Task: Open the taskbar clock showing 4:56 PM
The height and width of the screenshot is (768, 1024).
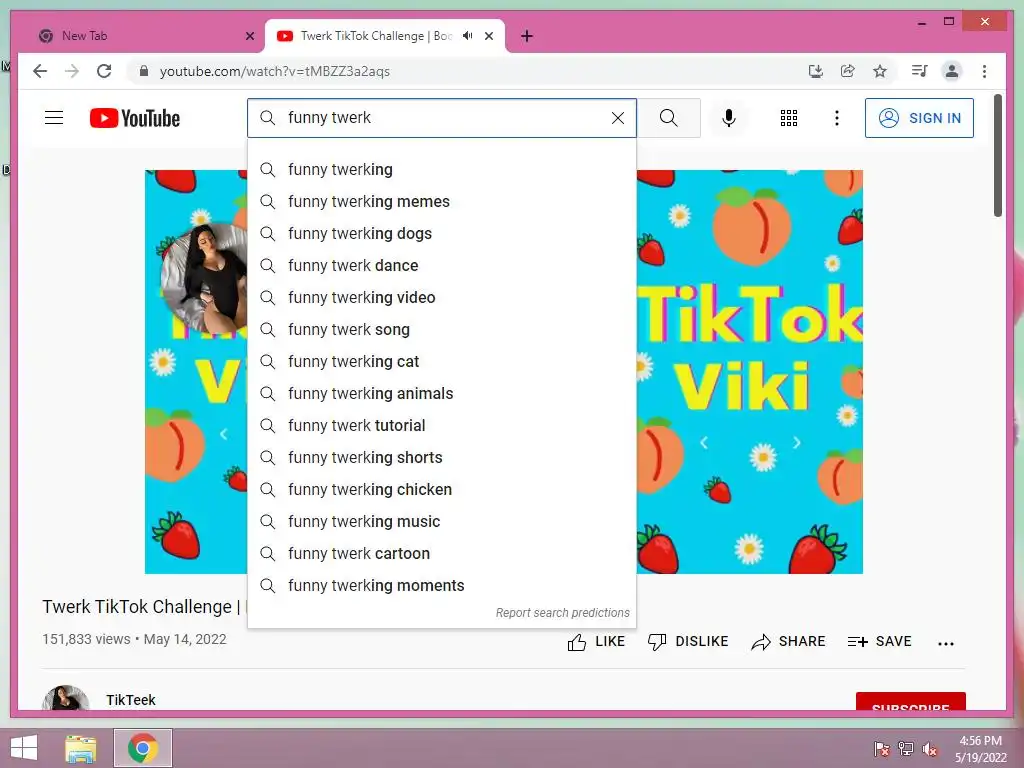Action: pos(980,749)
